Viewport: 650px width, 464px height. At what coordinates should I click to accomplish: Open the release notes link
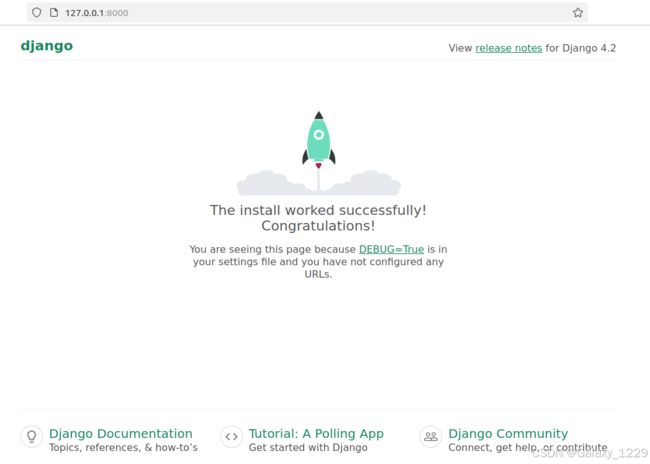coord(509,48)
